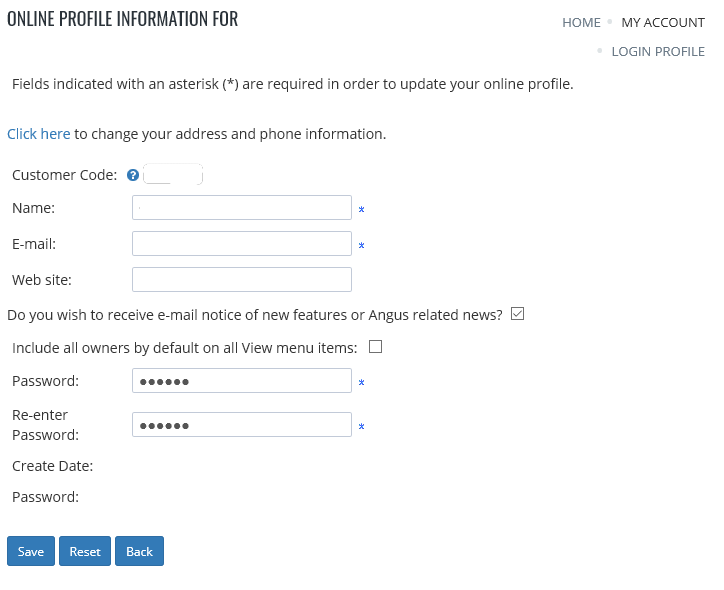This screenshot has height=590, width=724.
Task: Click the asterisk beside Password field
Action: [x=362, y=383]
